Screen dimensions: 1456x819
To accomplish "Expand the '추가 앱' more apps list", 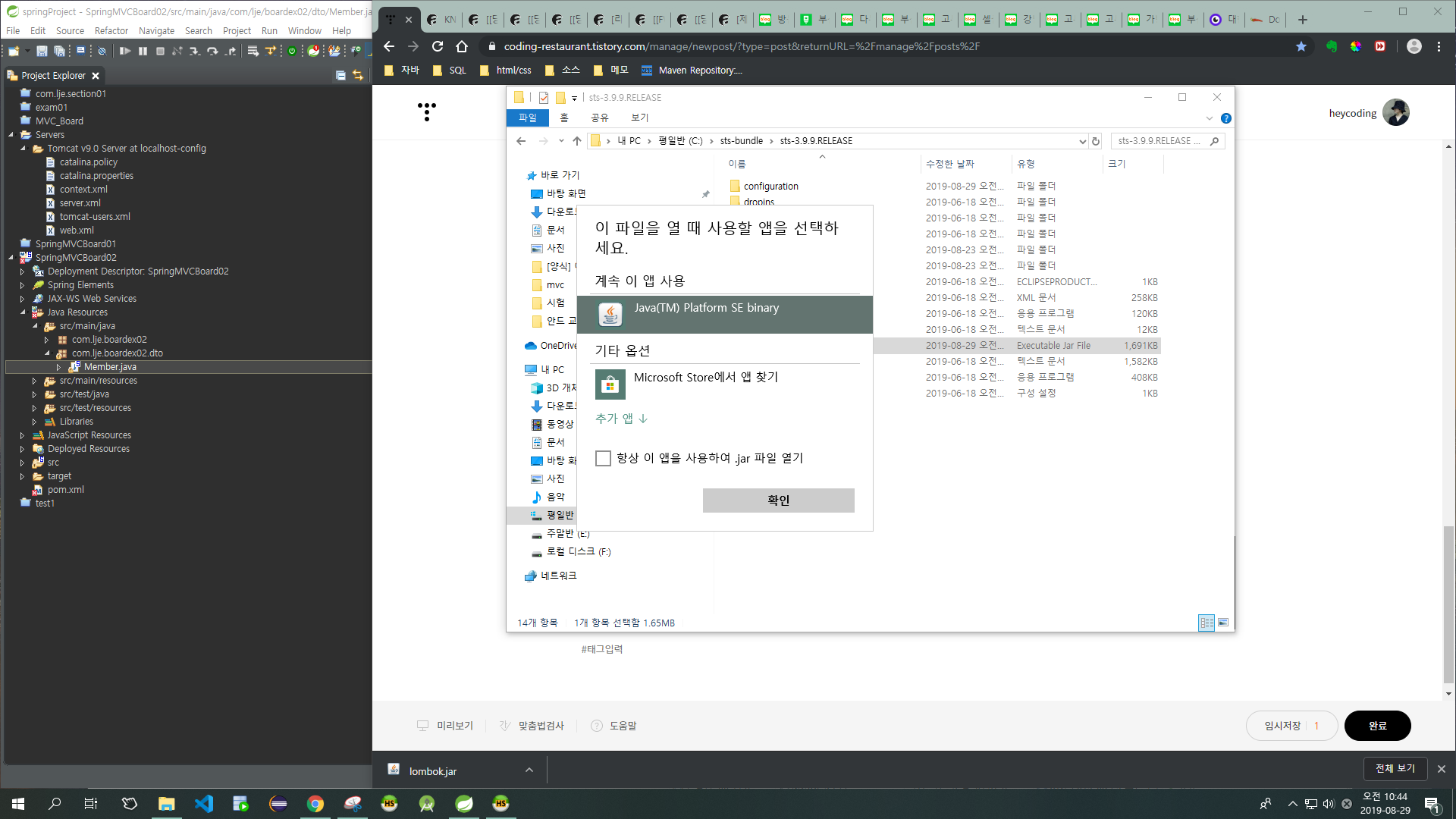I will pos(621,419).
